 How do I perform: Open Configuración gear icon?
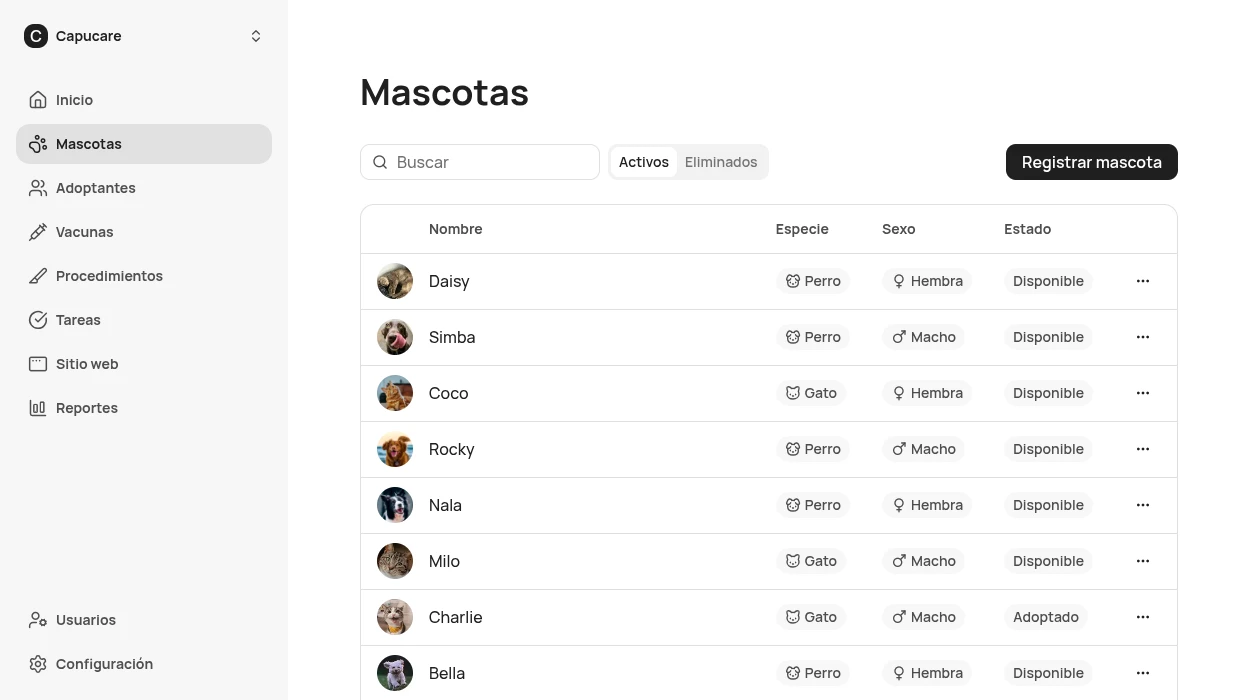pos(38,664)
